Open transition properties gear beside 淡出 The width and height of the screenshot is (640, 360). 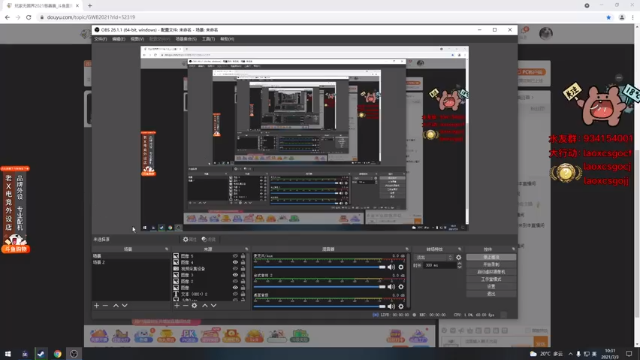(458, 258)
